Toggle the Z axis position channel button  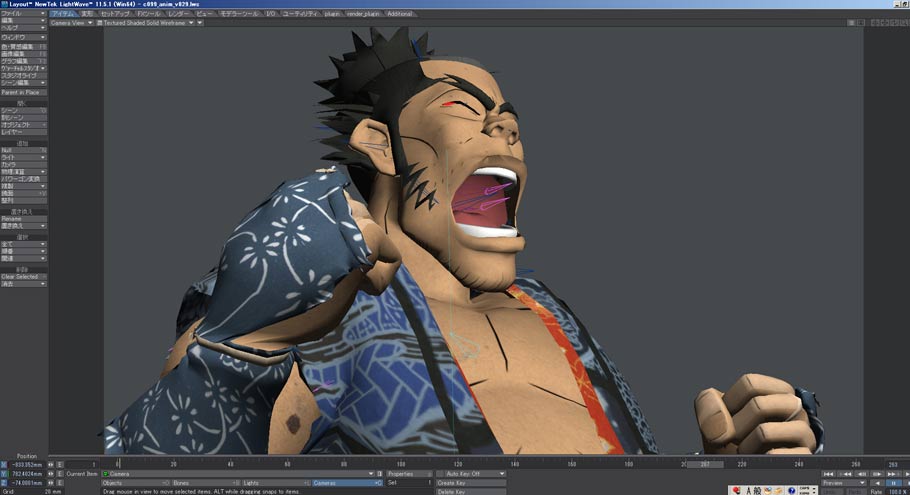coord(3,482)
